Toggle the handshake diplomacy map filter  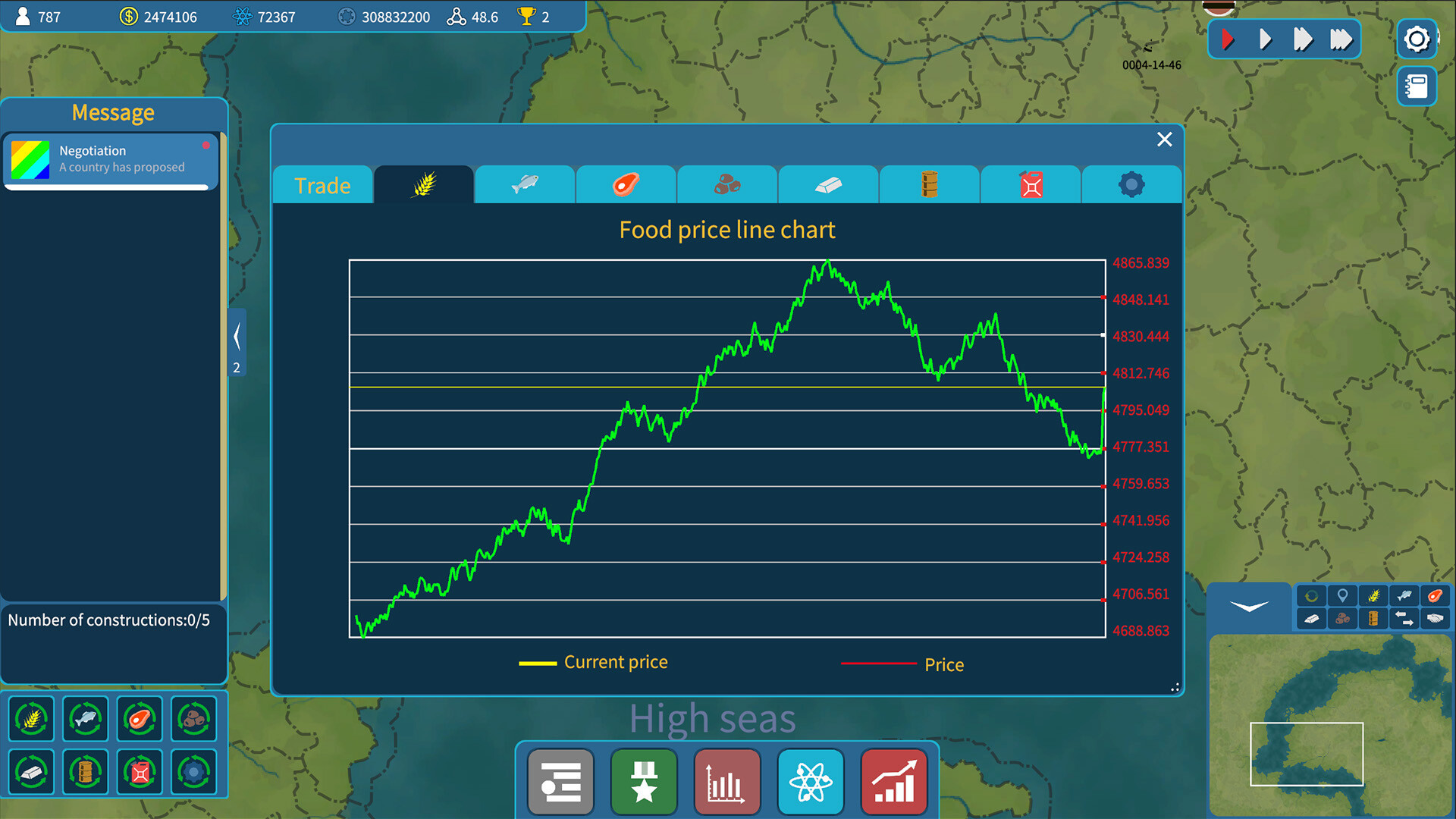tap(1435, 619)
